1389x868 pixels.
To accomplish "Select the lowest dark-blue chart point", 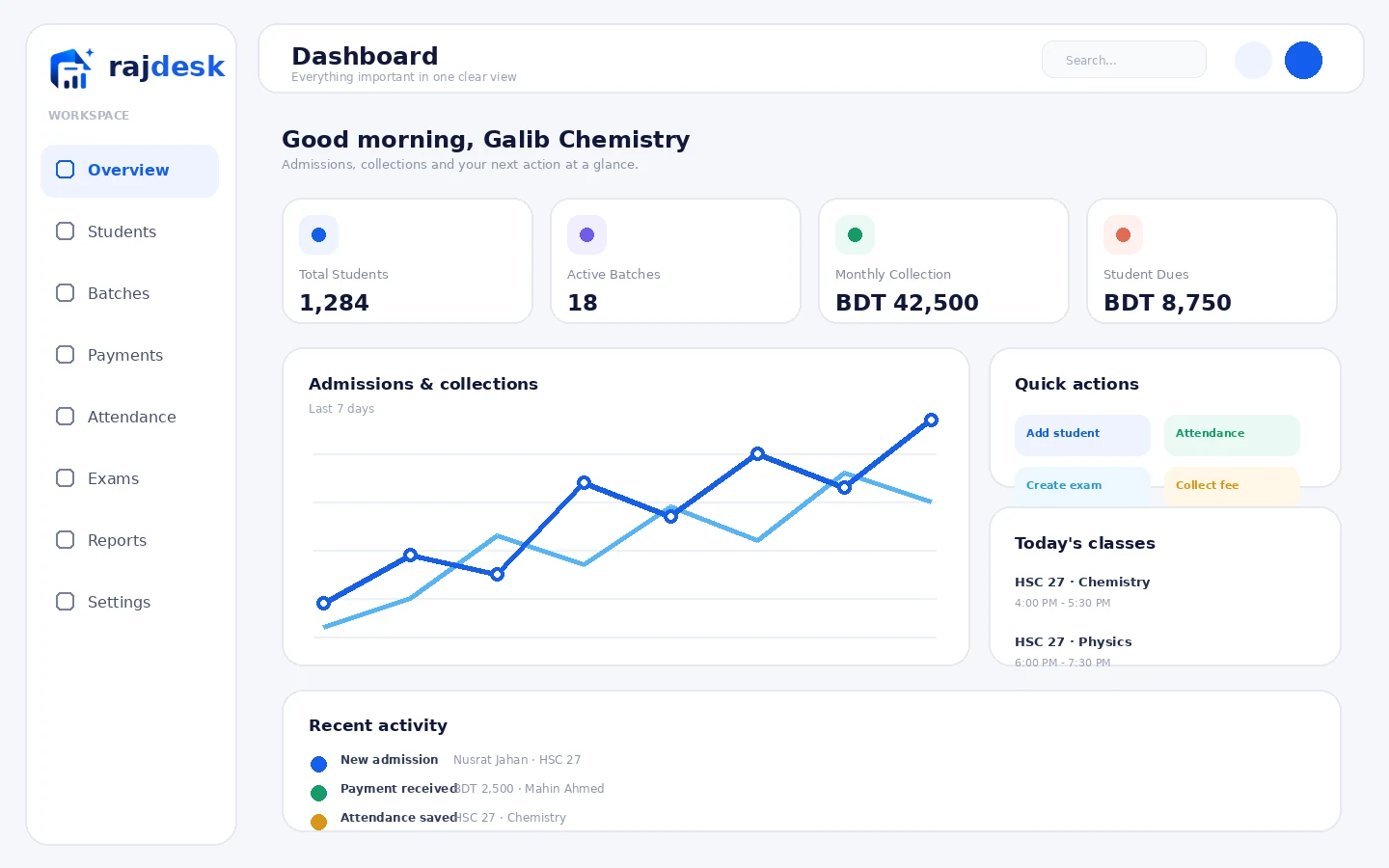I will coord(323,603).
